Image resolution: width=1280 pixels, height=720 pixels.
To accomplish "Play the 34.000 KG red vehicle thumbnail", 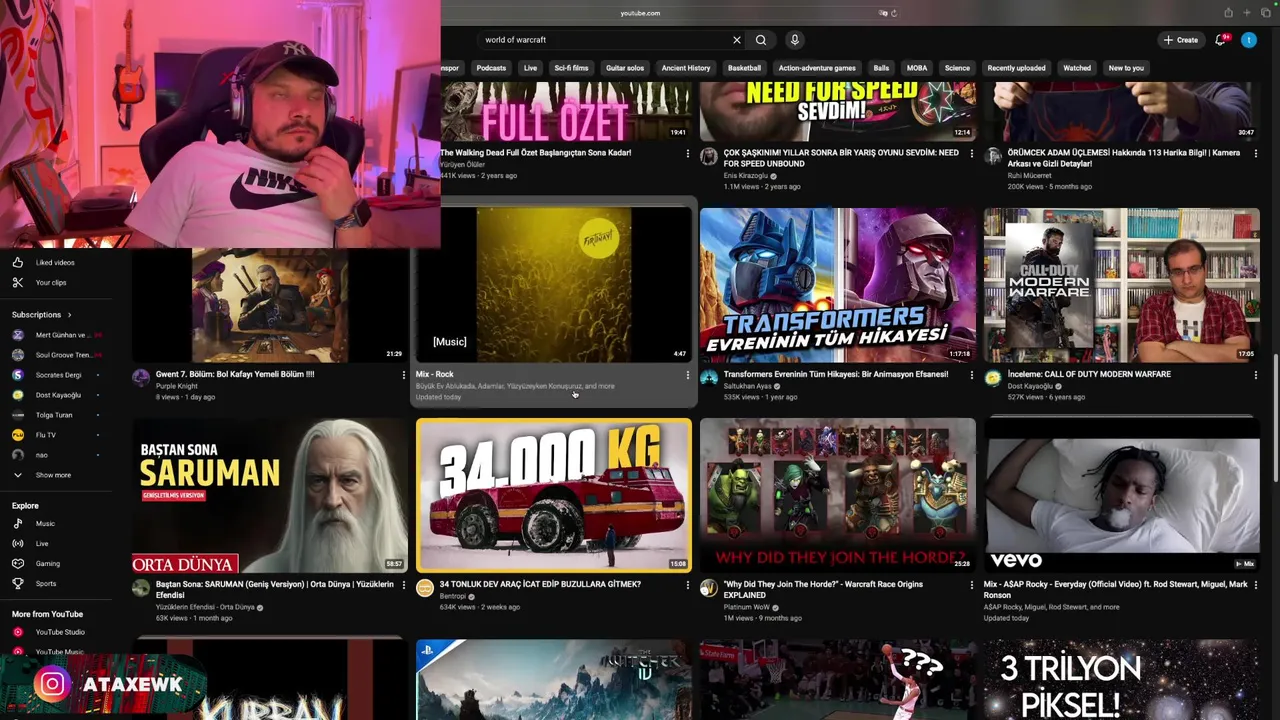I will [554, 495].
